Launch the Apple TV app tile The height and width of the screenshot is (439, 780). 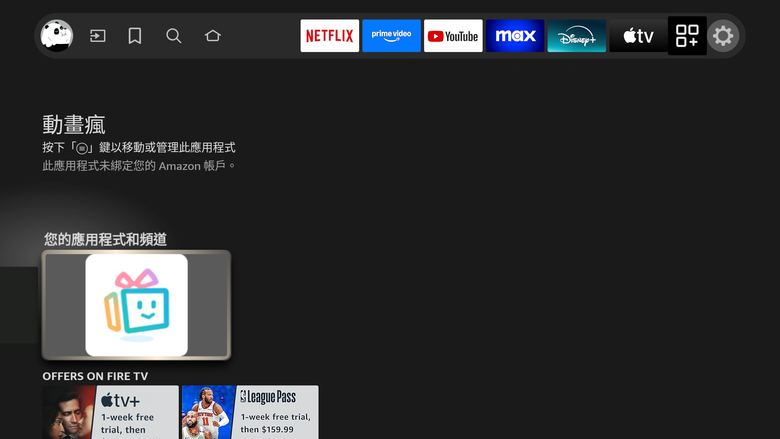click(x=638, y=36)
